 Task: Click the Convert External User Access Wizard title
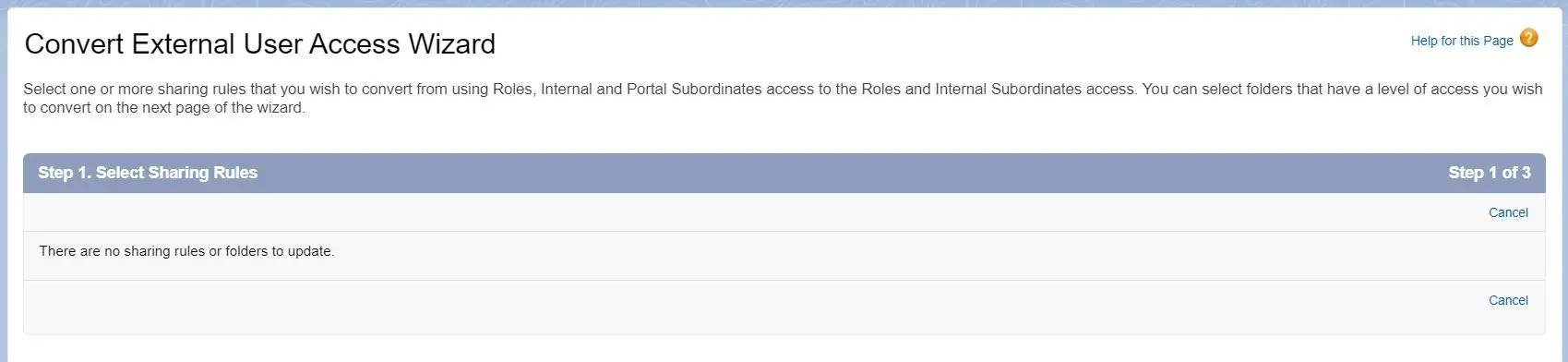260,44
